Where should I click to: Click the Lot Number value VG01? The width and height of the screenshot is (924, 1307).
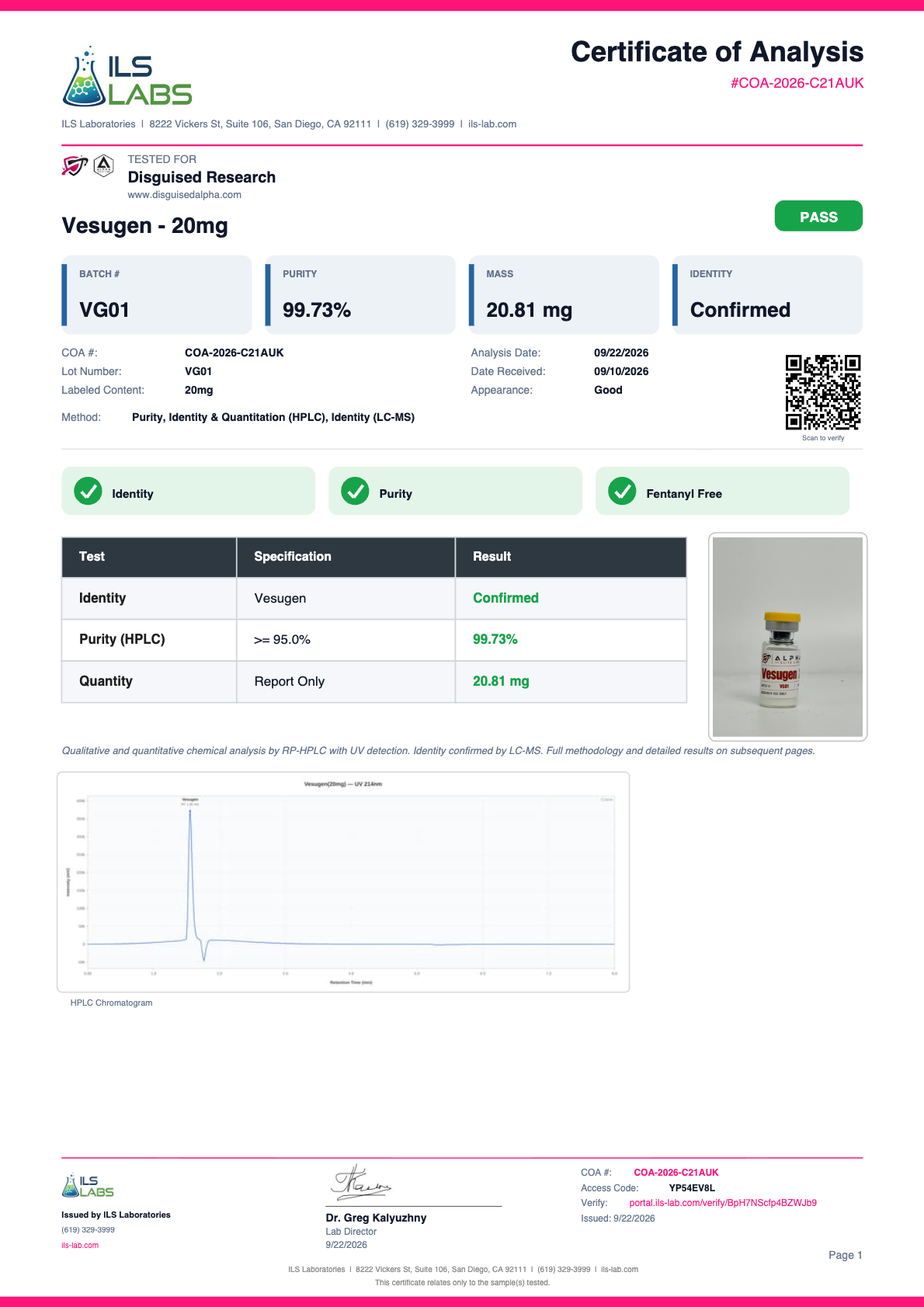click(x=198, y=371)
